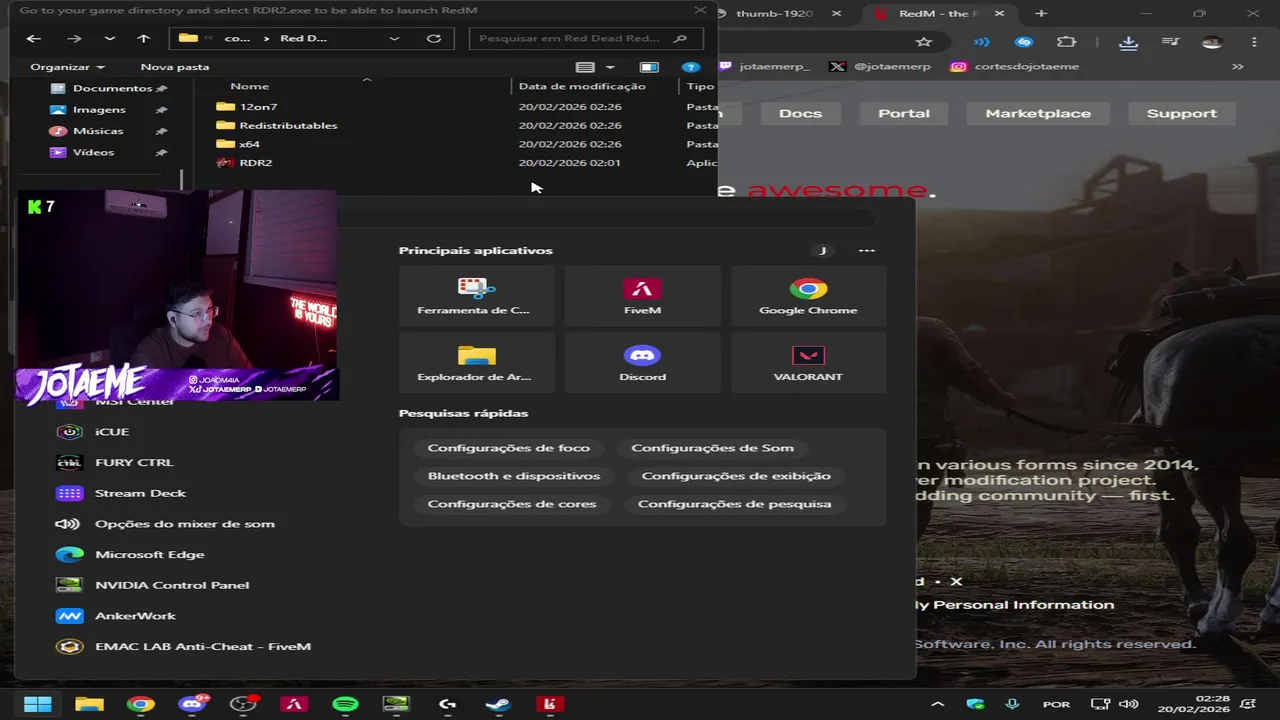Open Portal on RedM site
1280x720 pixels.
(x=904, y=113)
